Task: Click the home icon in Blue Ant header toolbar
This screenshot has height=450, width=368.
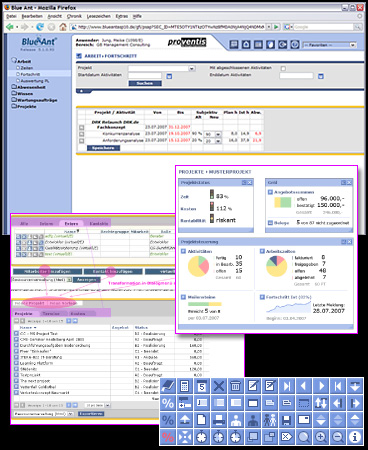Action: coord(246,44)
